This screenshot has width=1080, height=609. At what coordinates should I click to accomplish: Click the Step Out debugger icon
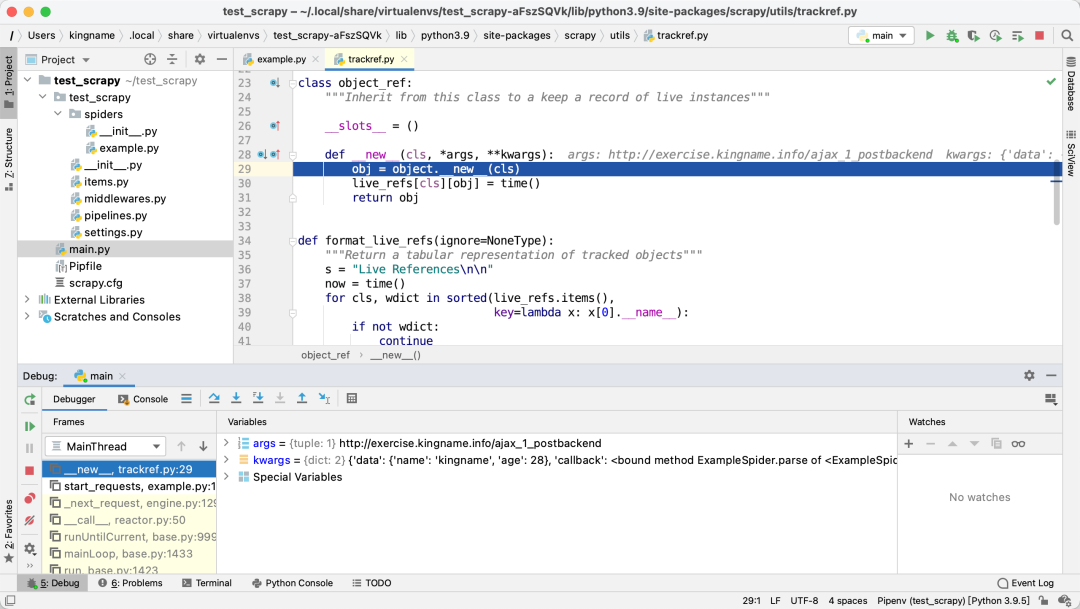coord(302,398)
